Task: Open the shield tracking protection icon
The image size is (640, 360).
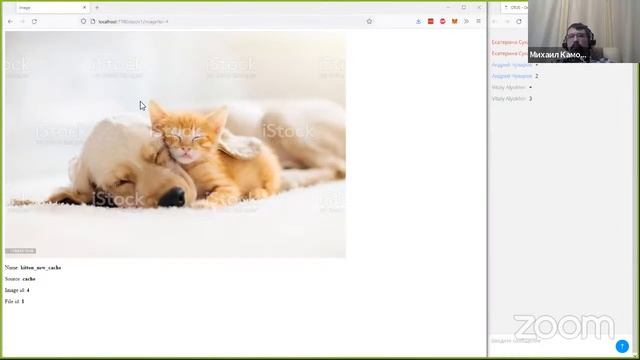Action: point(83,21)
